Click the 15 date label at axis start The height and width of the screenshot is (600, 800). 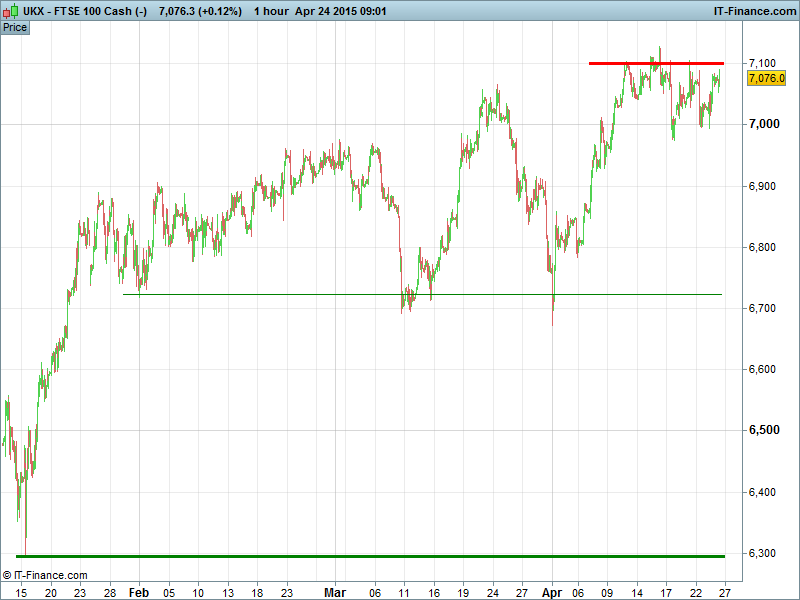pyautogui.click(x=21, y=592)
